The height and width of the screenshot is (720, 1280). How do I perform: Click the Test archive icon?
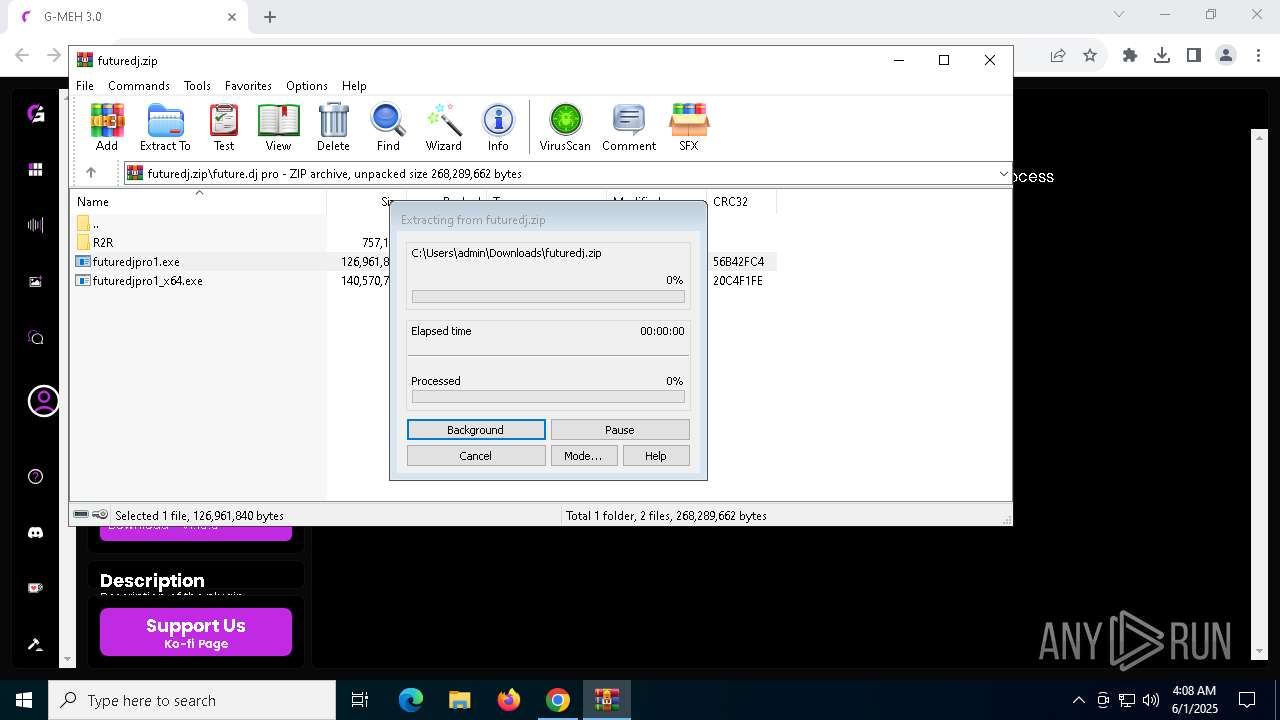pos(224,127)
